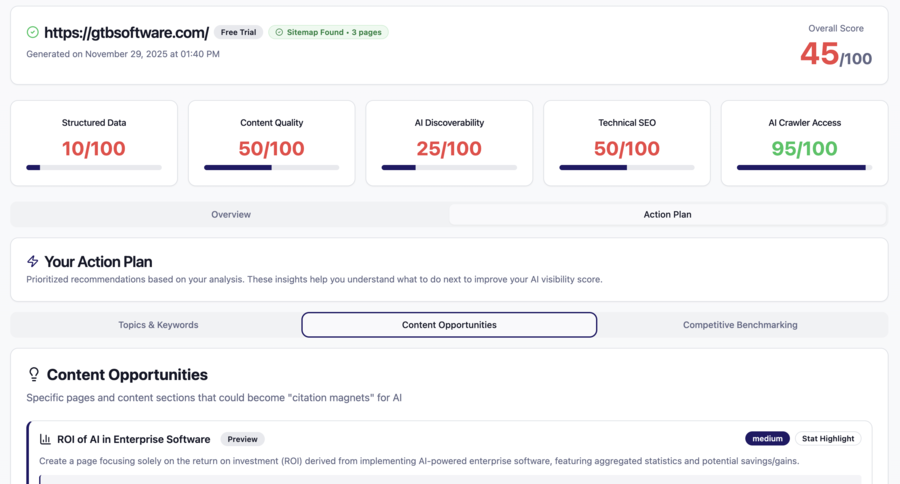
Task: Click the lightning bolt Action Plan icon
Action: [x=33, y=261]
